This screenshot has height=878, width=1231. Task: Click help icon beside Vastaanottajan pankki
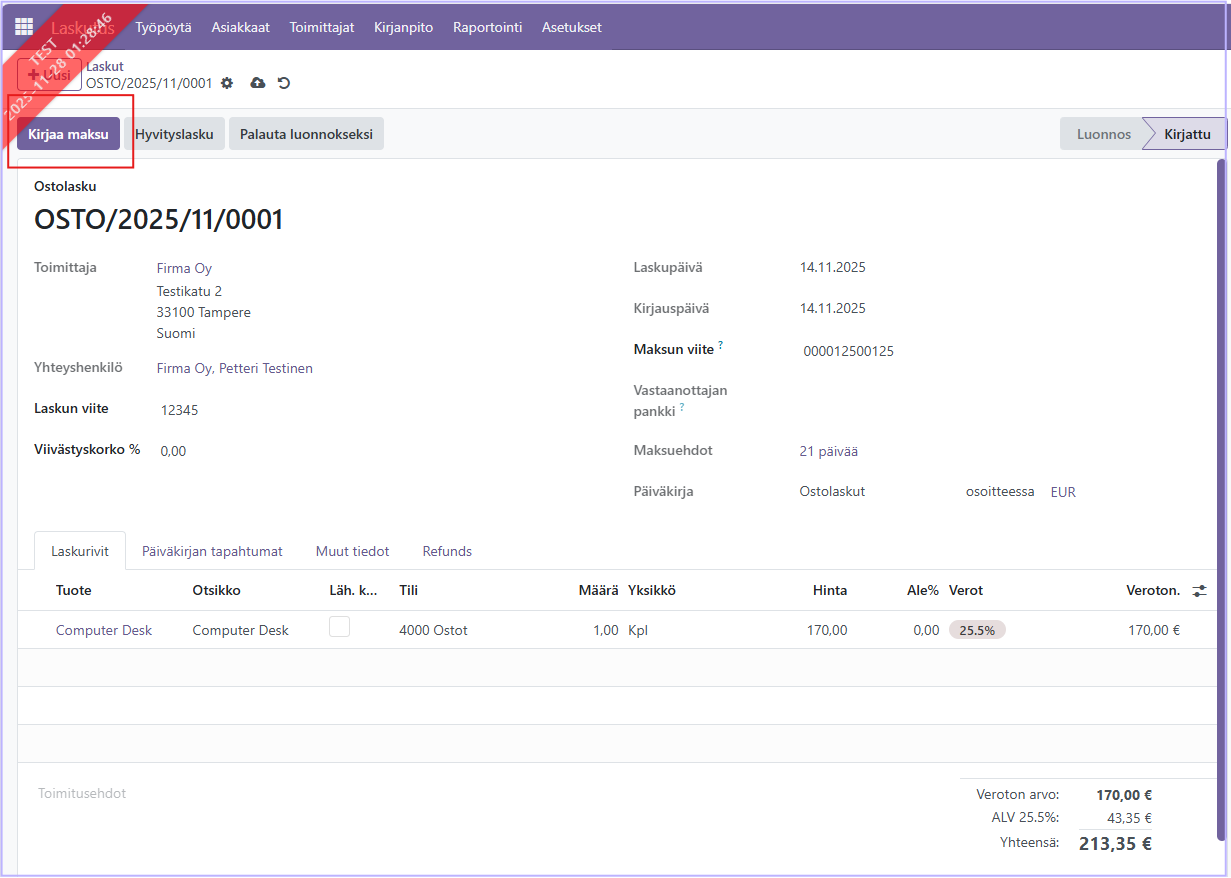click(x=682, y=408)
